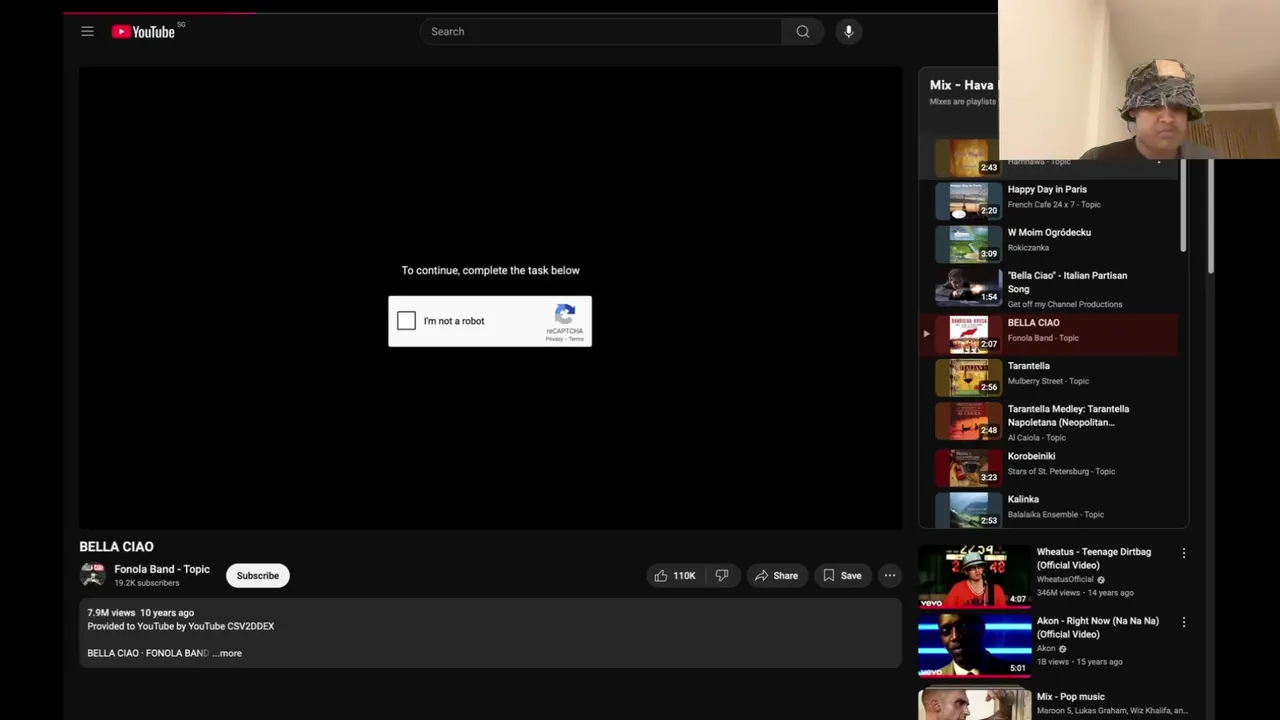
Task: Click Happy Day in Paris thumbnail
Action: pos(968,200)
